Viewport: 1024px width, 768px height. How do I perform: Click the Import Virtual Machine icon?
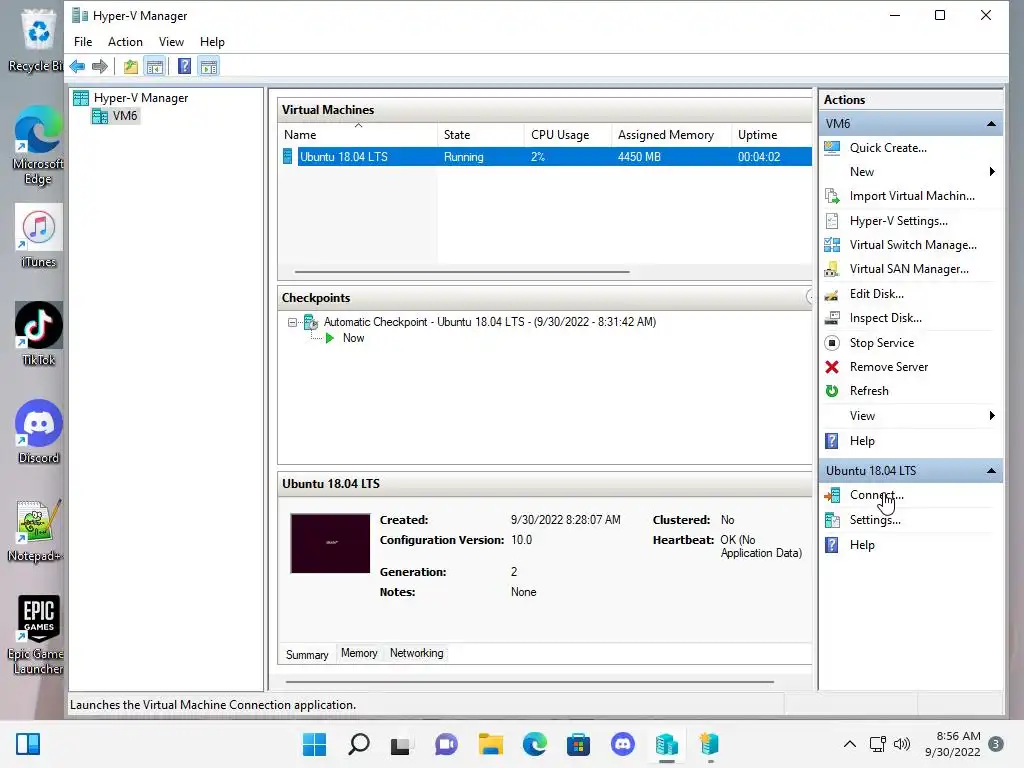click(x=832, y=196)
